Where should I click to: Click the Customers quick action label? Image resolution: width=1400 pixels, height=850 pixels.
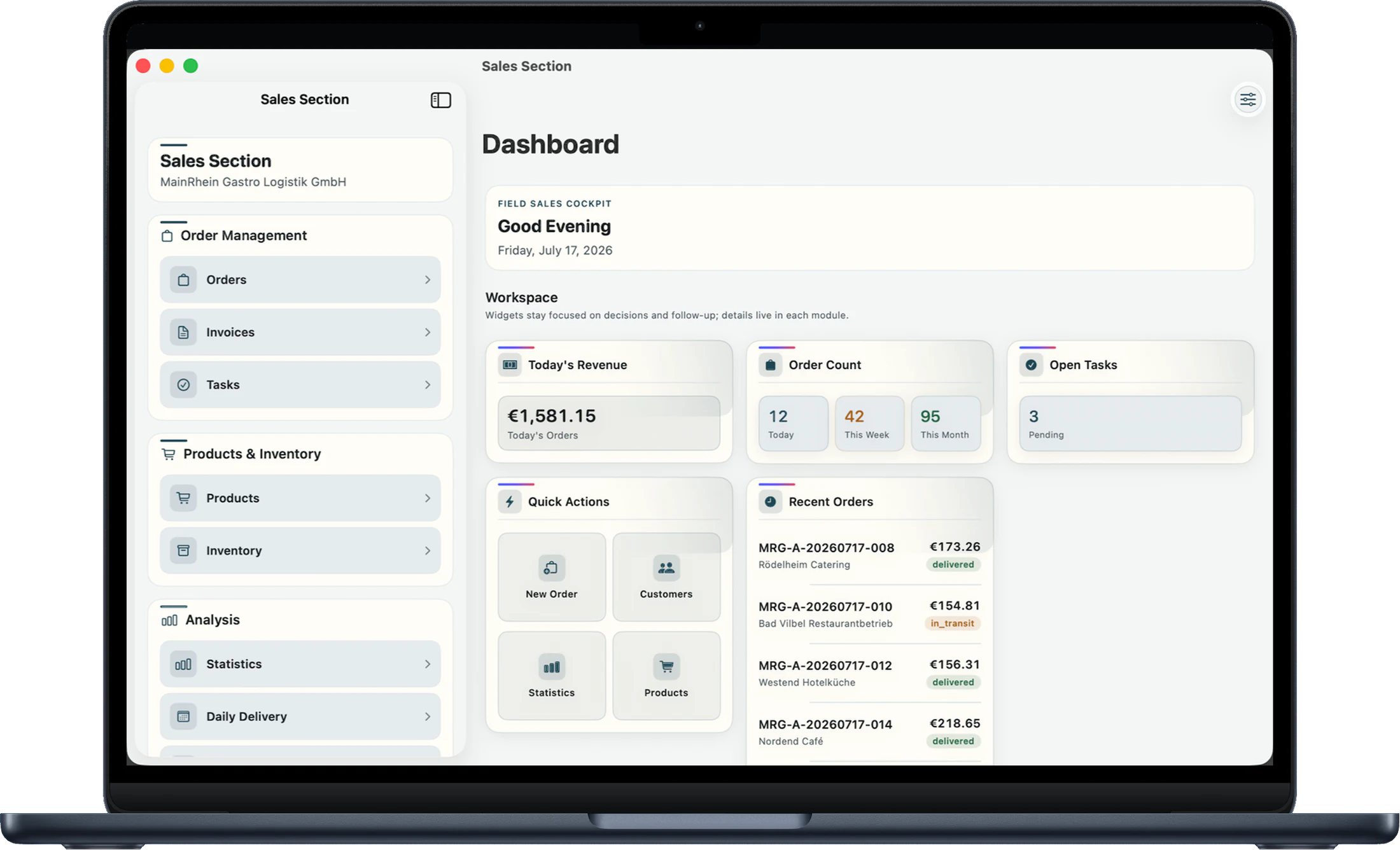tap(666, 594)
